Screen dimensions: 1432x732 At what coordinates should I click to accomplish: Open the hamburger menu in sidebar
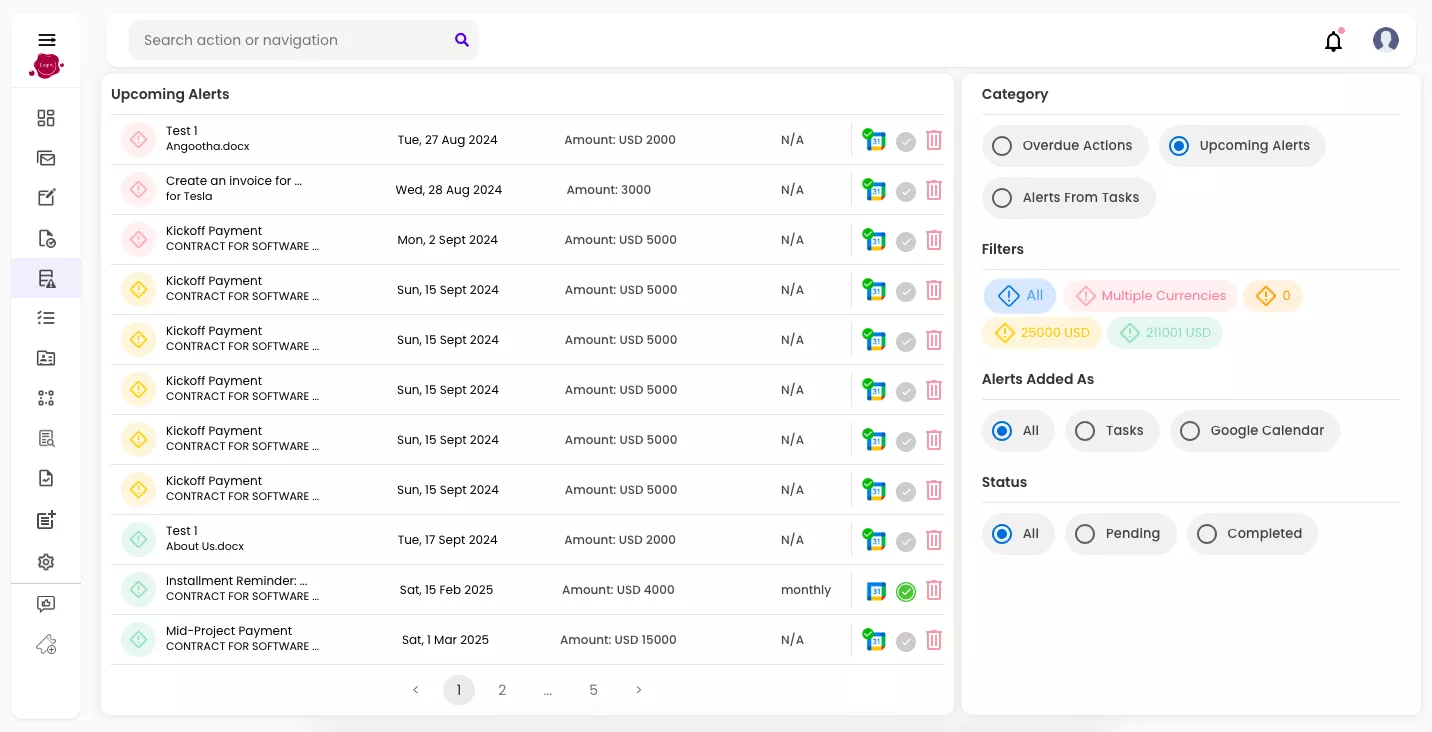point(46,40)
